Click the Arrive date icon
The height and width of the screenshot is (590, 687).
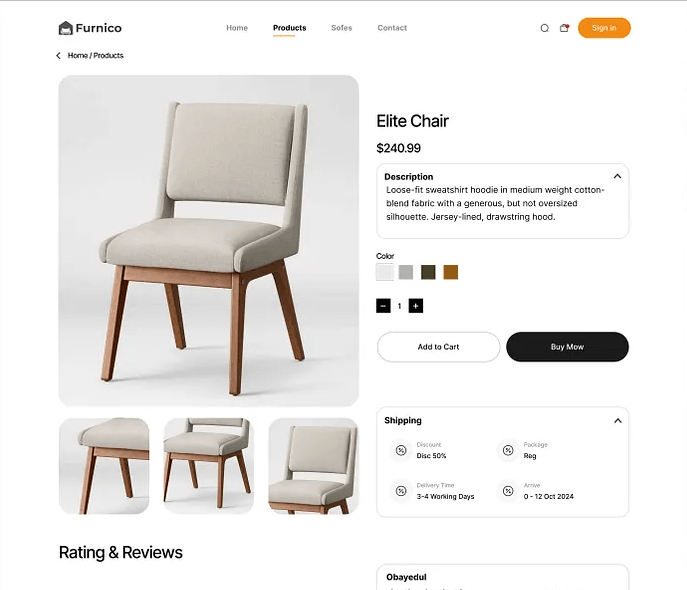pyautogui.click(x=508, y=491)
